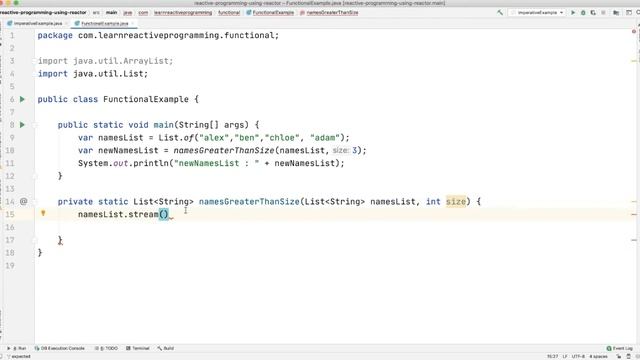Close the FunctionalExample.java tab
Screen dimensions: 640x360
tap(132, 23)
